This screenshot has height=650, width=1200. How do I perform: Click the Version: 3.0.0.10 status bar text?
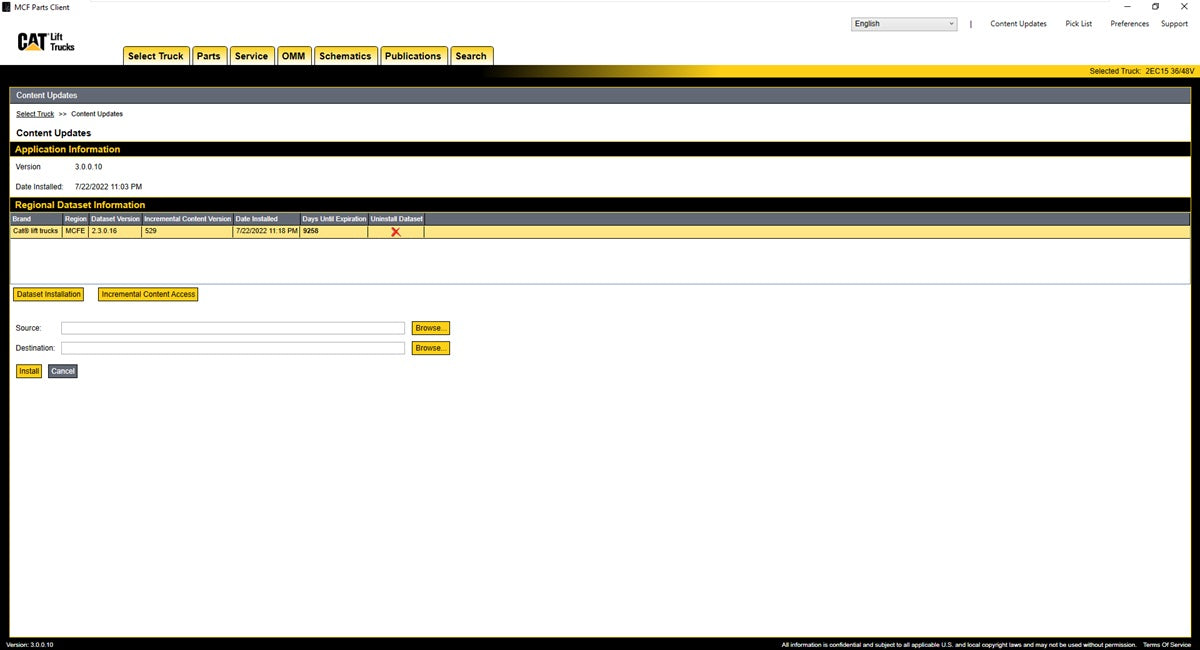pos(29,645)
